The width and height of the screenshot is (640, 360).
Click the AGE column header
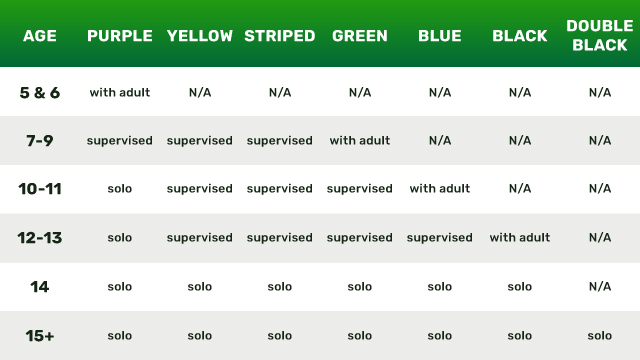click(40, 36)
